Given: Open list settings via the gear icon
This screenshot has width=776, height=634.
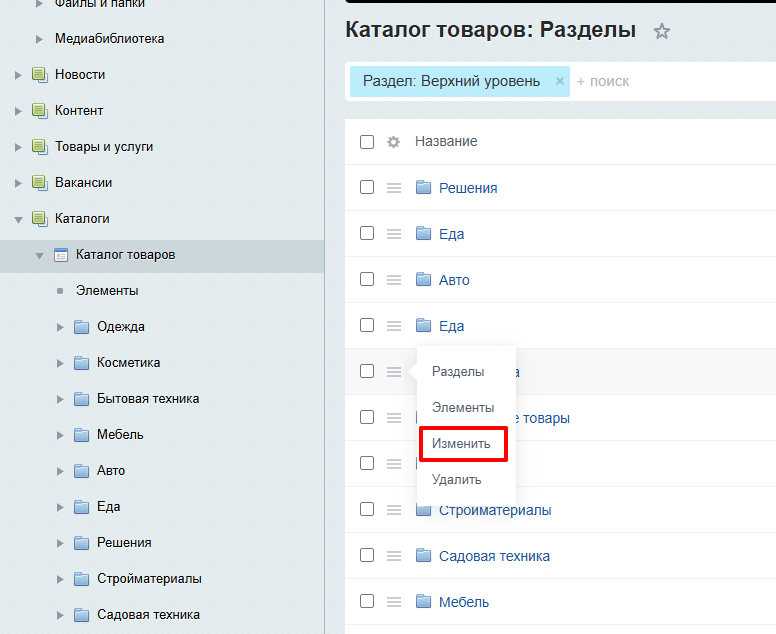Looking at the screenshot, I should (x=393, y=142).
